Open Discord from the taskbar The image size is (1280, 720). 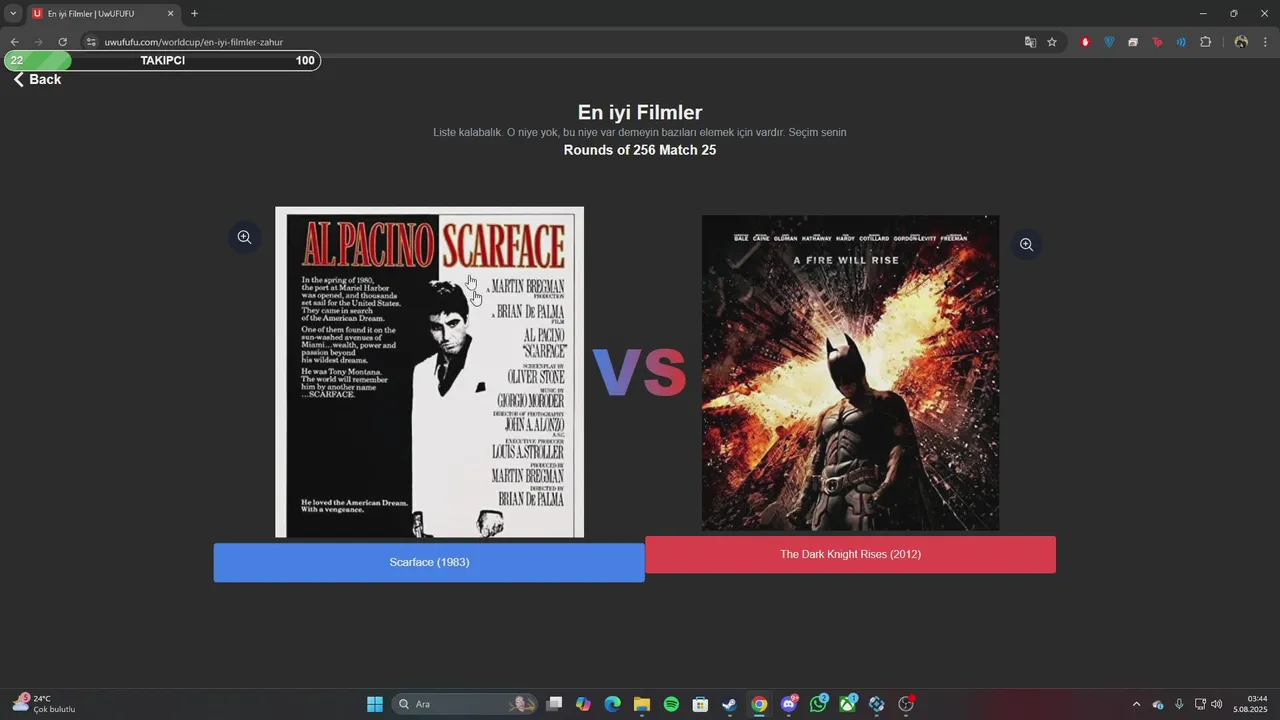(x=789, y=704)
